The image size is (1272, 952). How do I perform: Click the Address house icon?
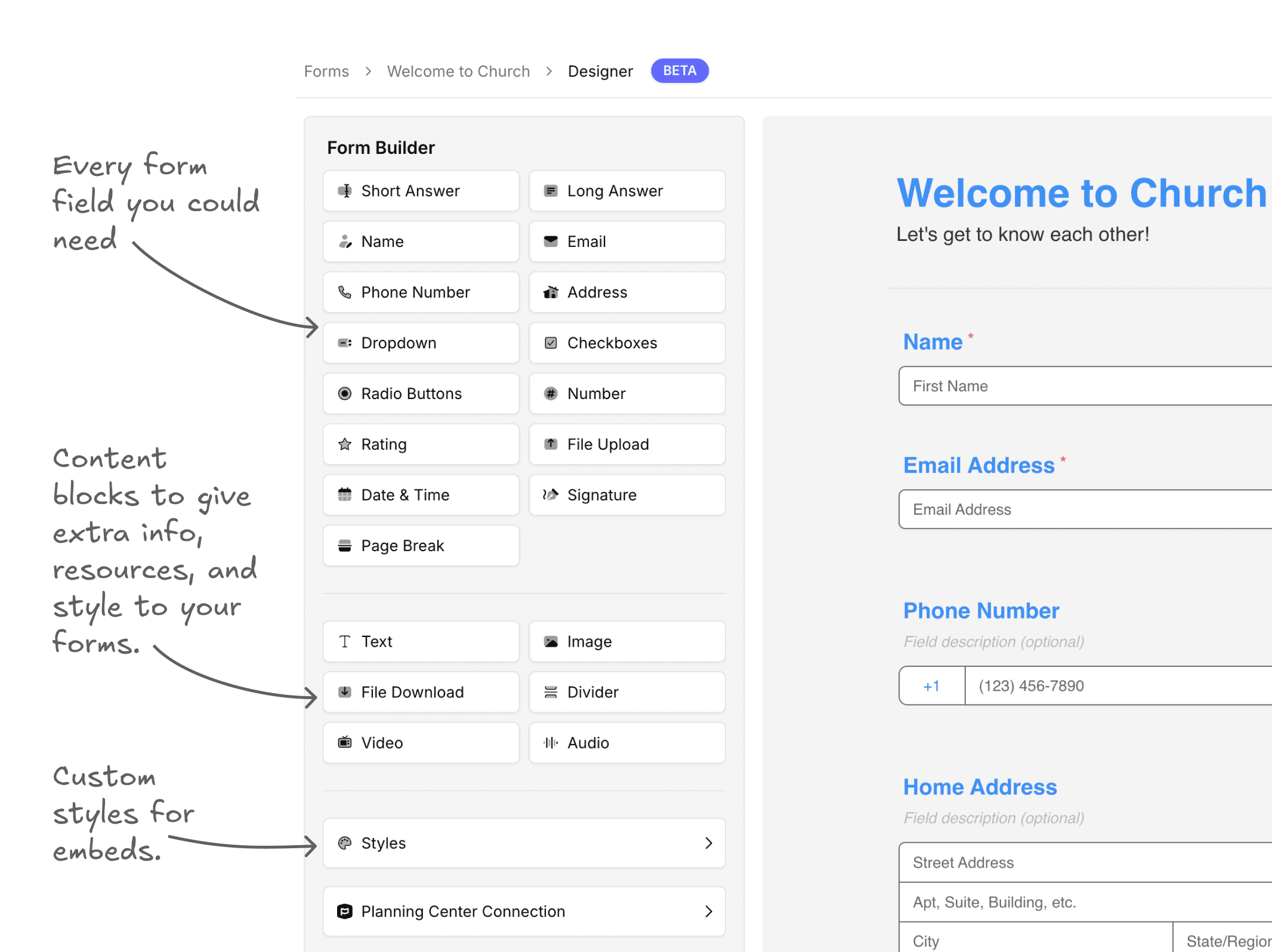pos(551,292)
